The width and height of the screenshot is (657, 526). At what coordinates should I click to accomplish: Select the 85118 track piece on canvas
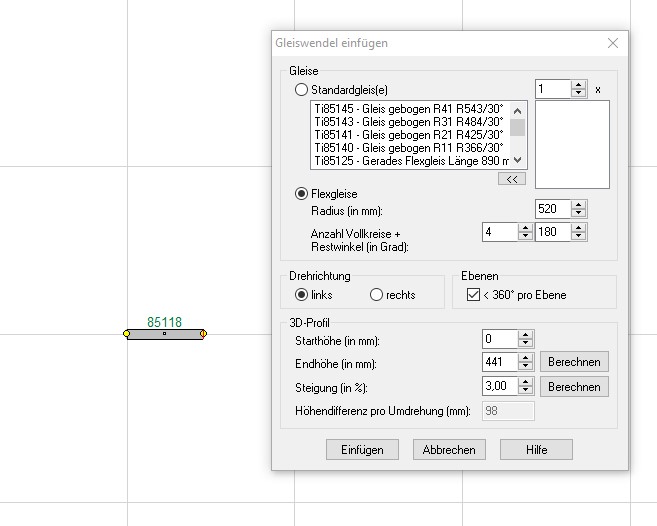[x=165, y=334]
